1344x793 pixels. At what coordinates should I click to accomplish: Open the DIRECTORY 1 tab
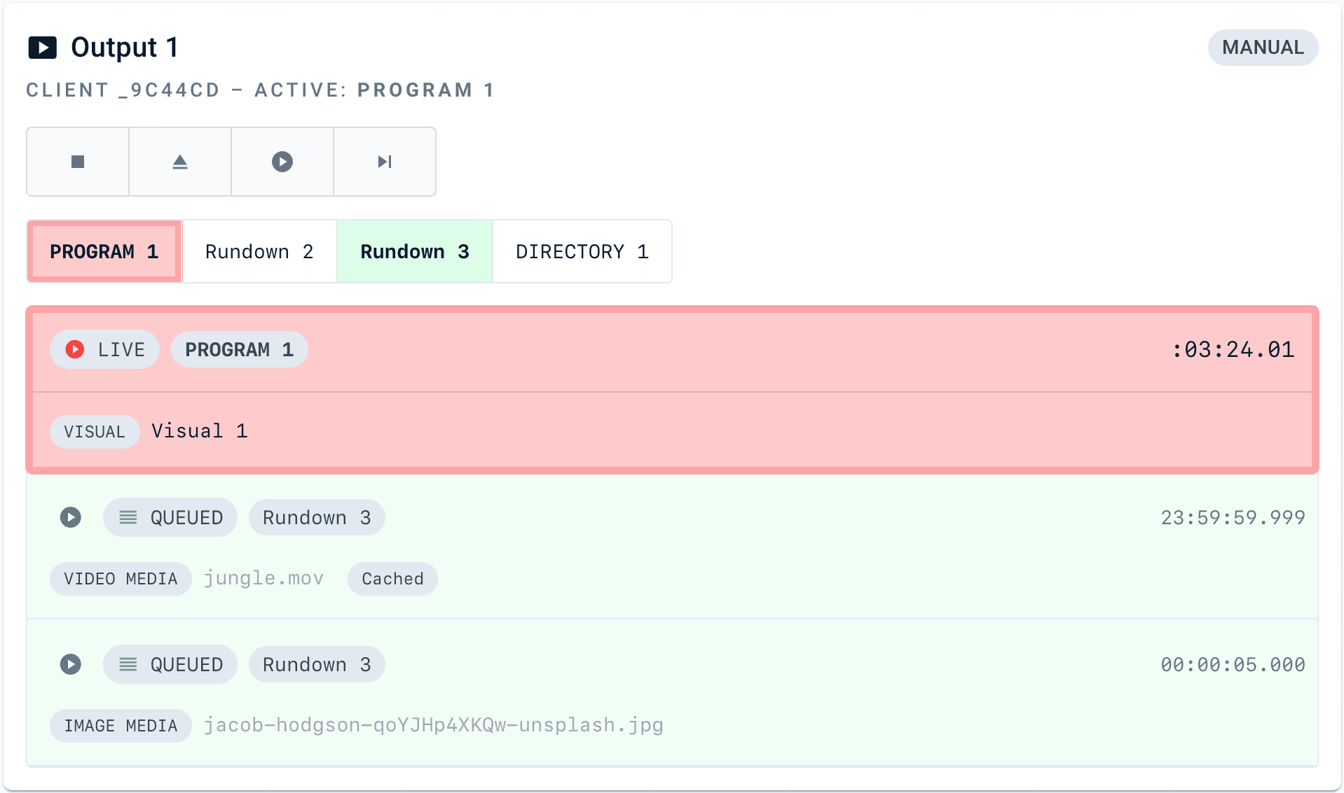tap(582, 251)
